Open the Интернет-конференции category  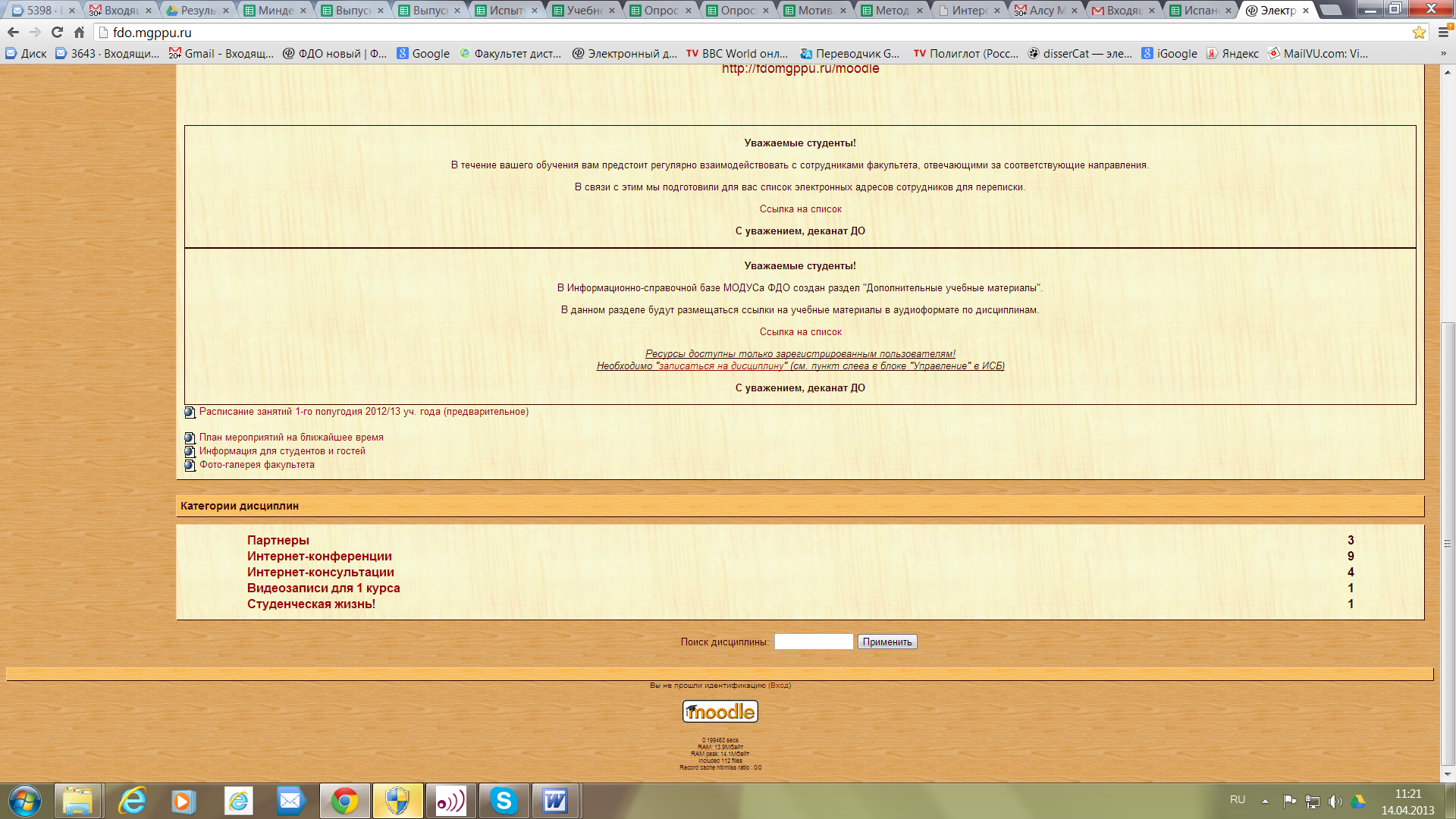(319, 557)
